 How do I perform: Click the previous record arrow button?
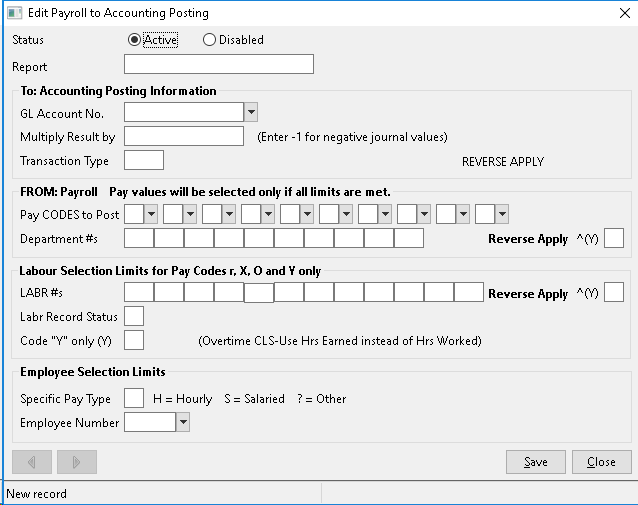tap(32, 462)
